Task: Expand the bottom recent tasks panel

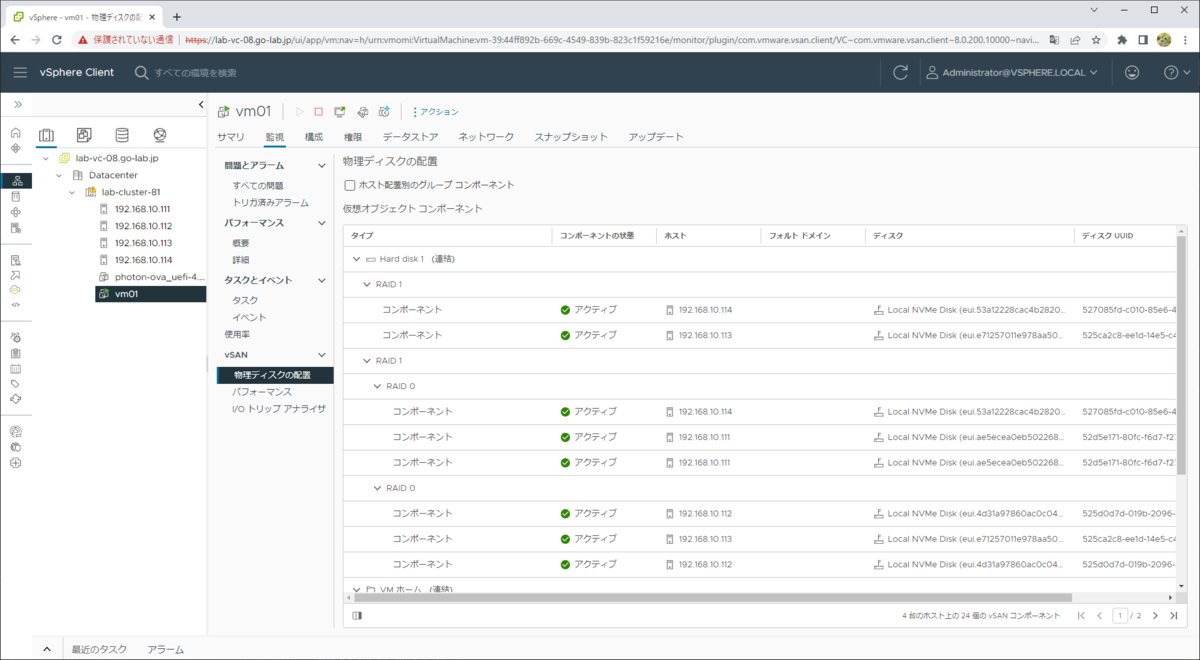Action: click(x=46, y=649)
